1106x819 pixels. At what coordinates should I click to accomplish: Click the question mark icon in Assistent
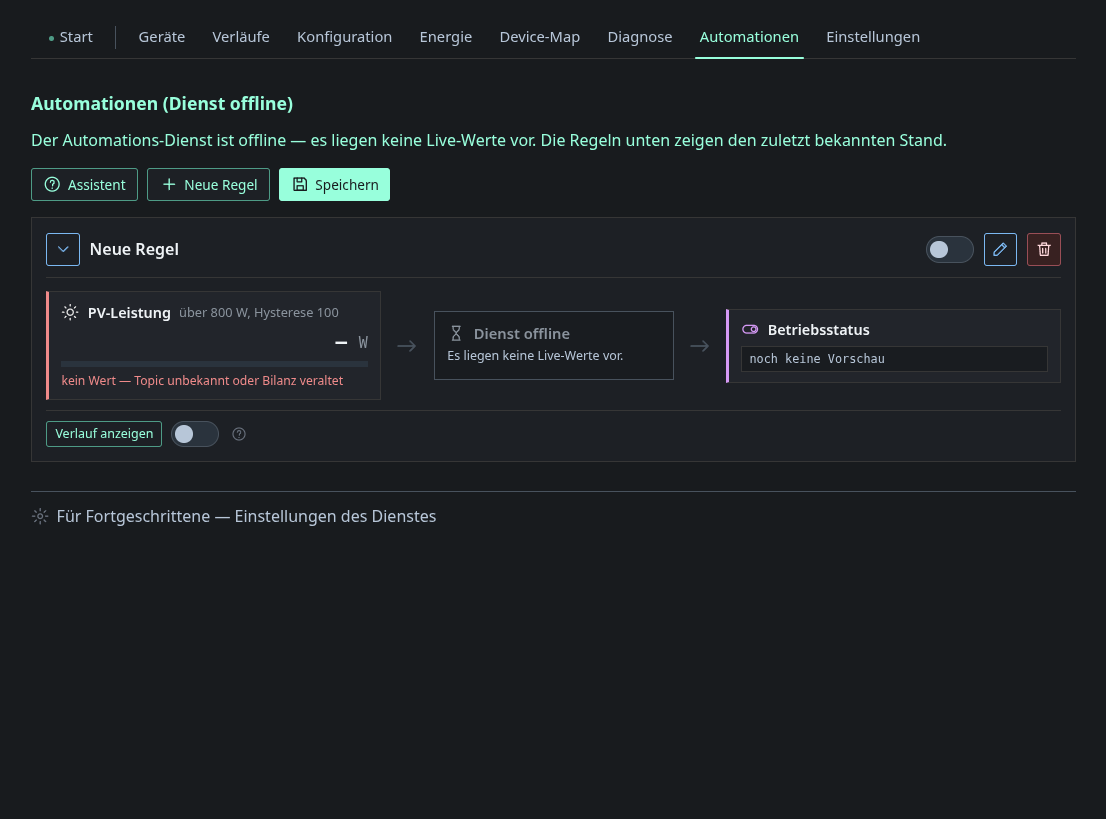coord(52,185)
